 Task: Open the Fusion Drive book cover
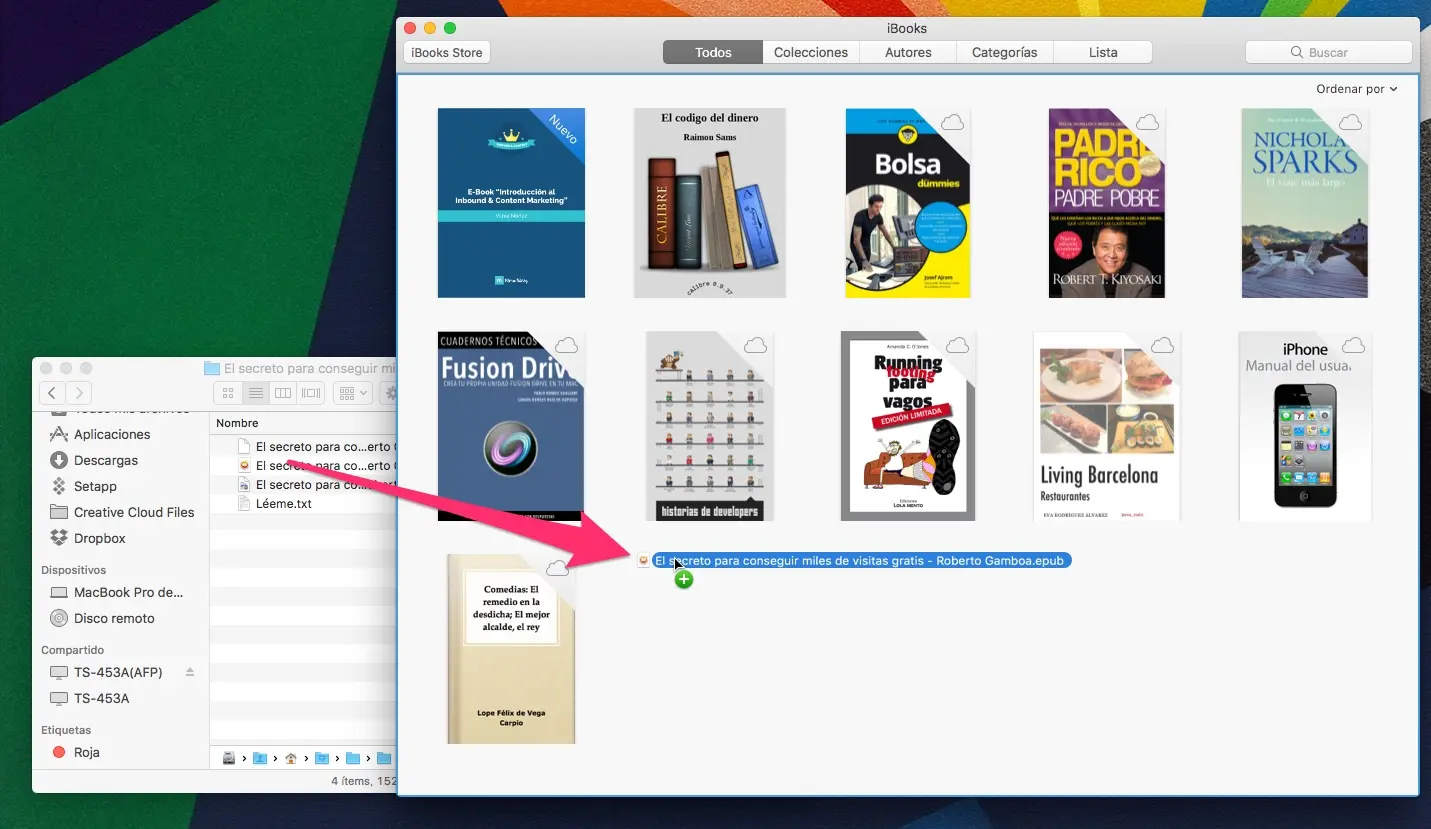(511, 427)
